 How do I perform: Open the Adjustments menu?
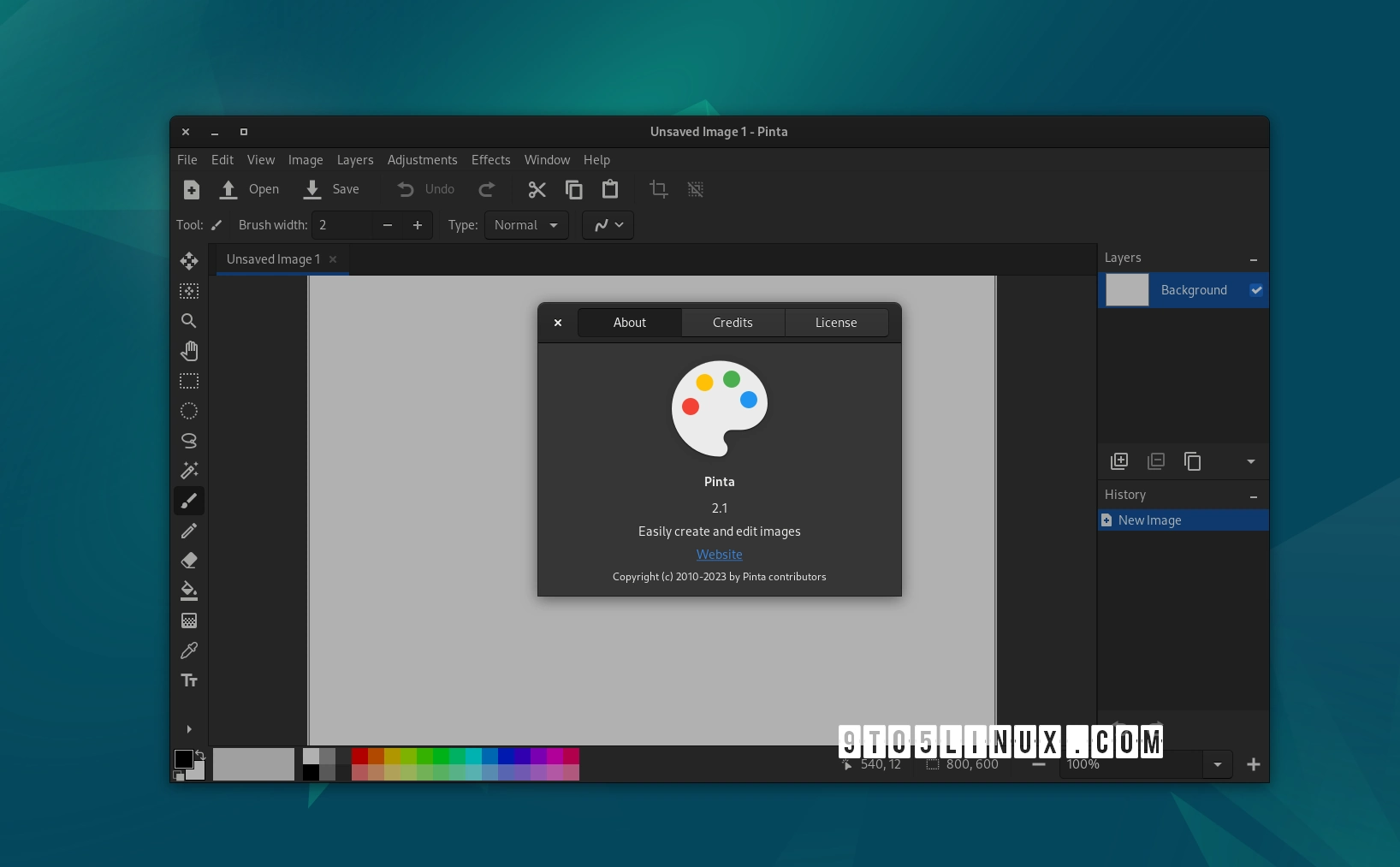(422, 160)
